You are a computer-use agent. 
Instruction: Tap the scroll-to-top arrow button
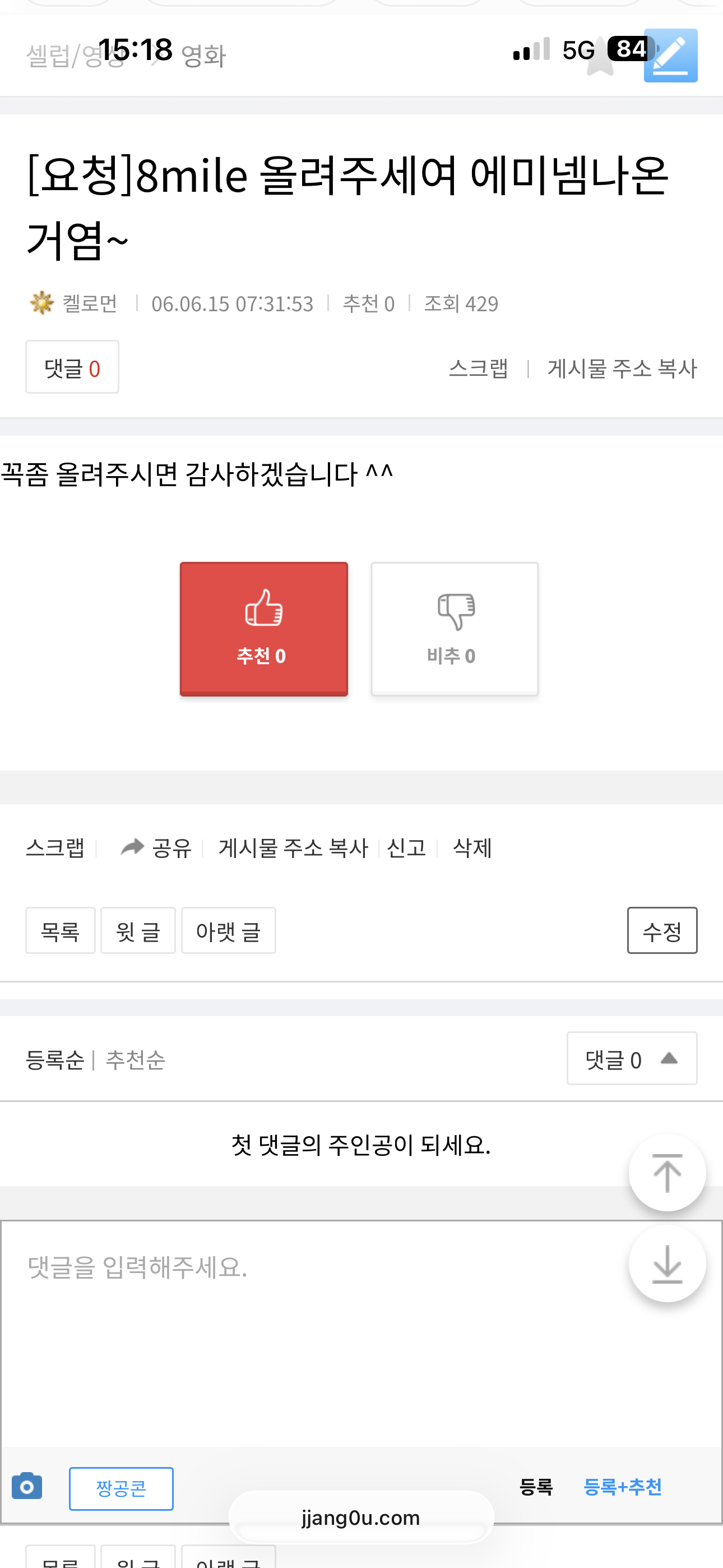(667, 1172)
